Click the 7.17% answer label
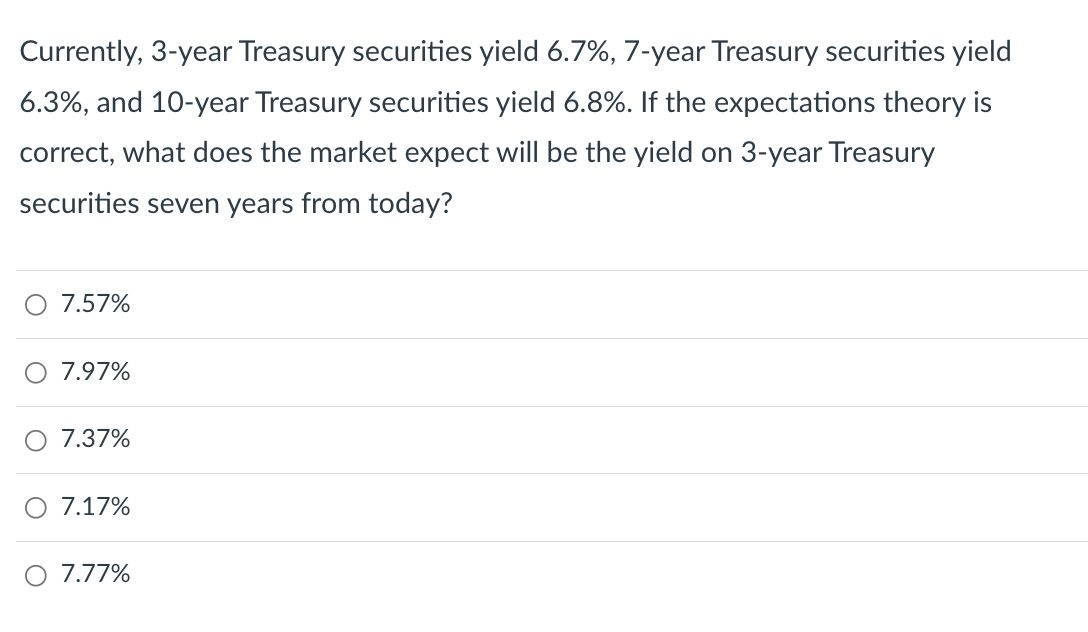The height and width of the screenshot is (632, 1088). (94, 507)
